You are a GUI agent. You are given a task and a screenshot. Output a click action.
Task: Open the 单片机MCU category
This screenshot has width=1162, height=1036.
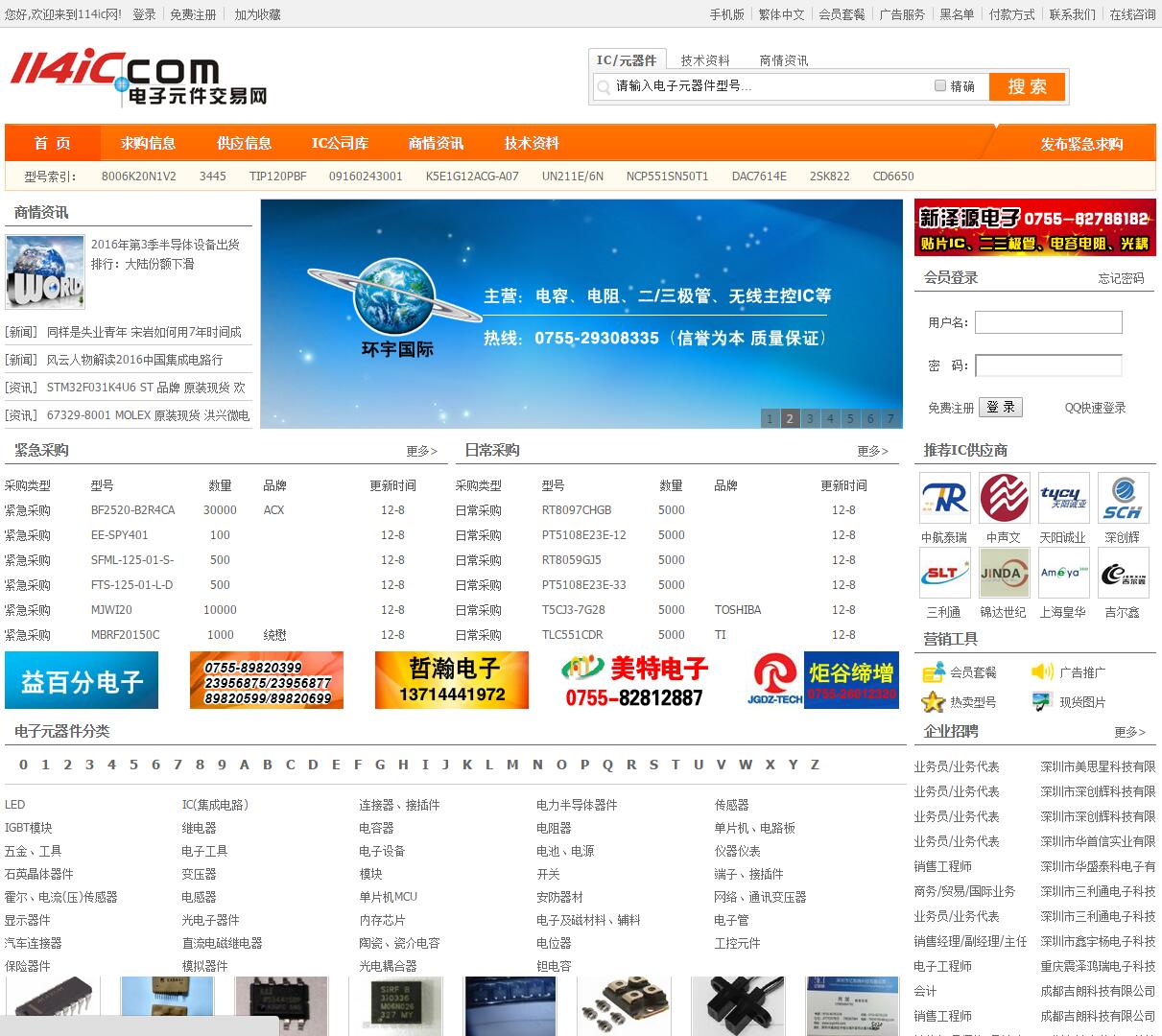[389, 897]
